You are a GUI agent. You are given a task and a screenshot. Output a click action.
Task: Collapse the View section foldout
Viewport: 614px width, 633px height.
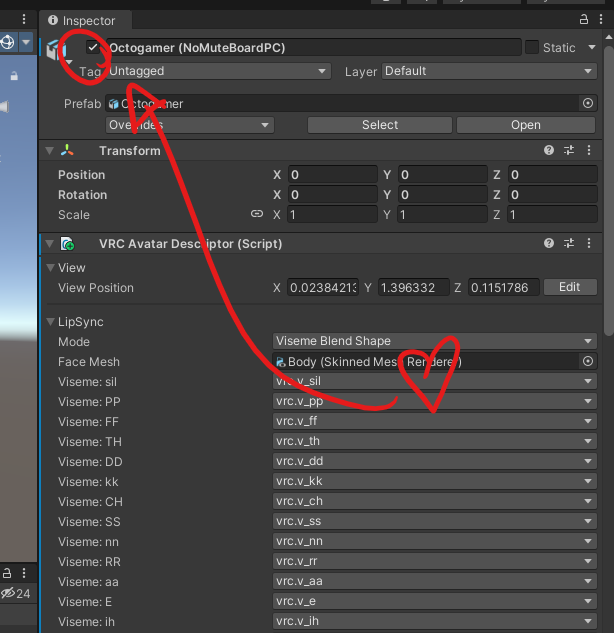point(50,268)
